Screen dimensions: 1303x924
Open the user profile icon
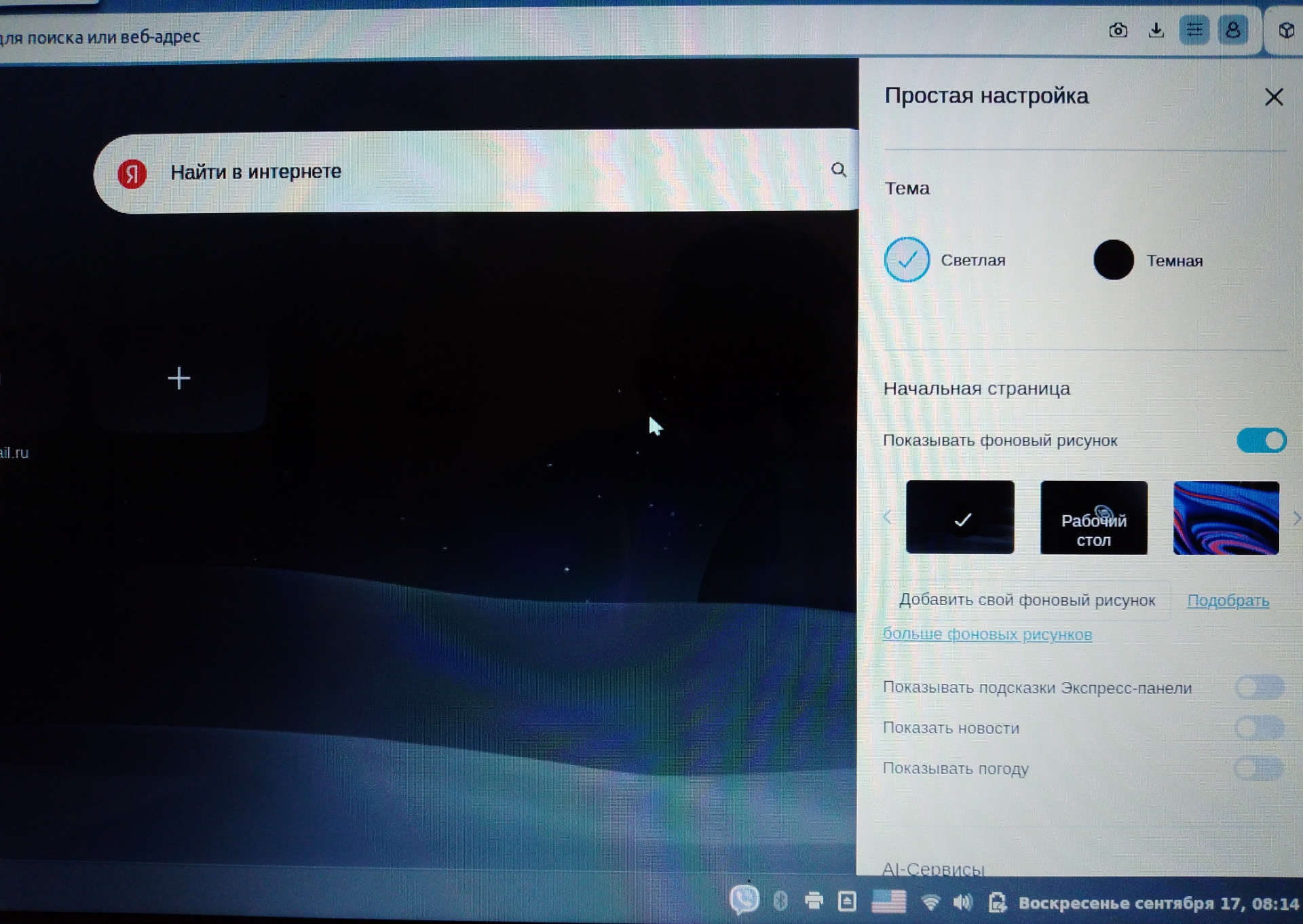(1232, 31)
